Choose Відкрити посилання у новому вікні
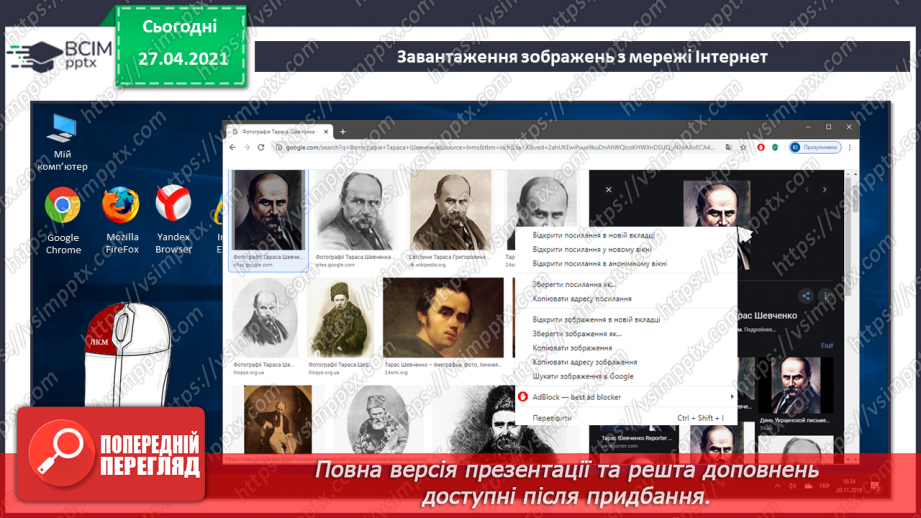This screenshot has width=921, height=518. 626,249
